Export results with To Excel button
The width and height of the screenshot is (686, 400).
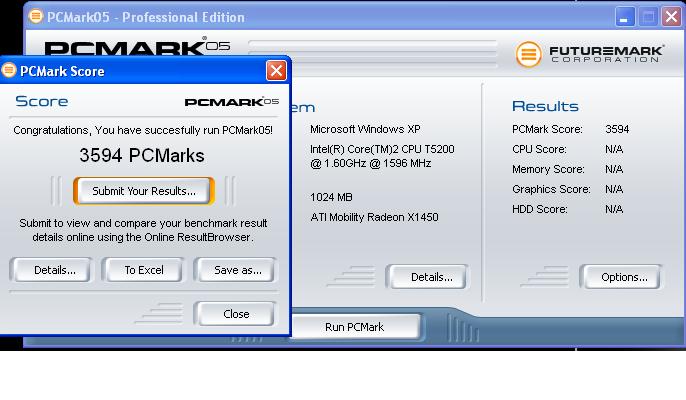pyautogui.click(x=144, y=270)
